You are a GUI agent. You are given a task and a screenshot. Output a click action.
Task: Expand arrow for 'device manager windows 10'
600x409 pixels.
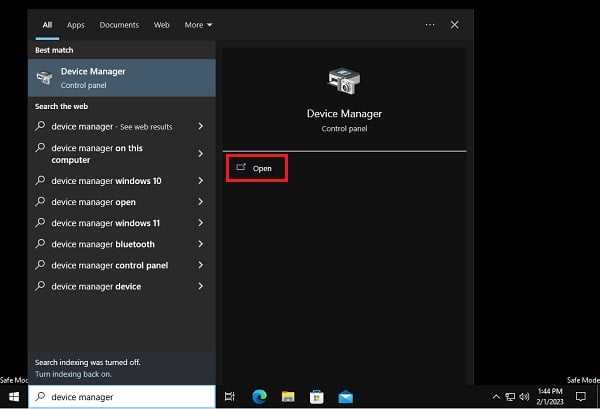201,181
